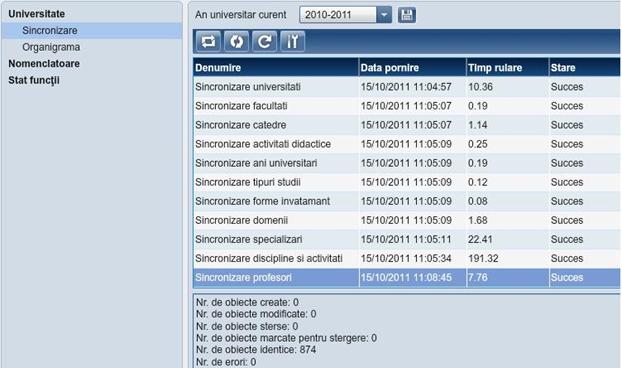Expand the Universitate menu section

point(36,14)
